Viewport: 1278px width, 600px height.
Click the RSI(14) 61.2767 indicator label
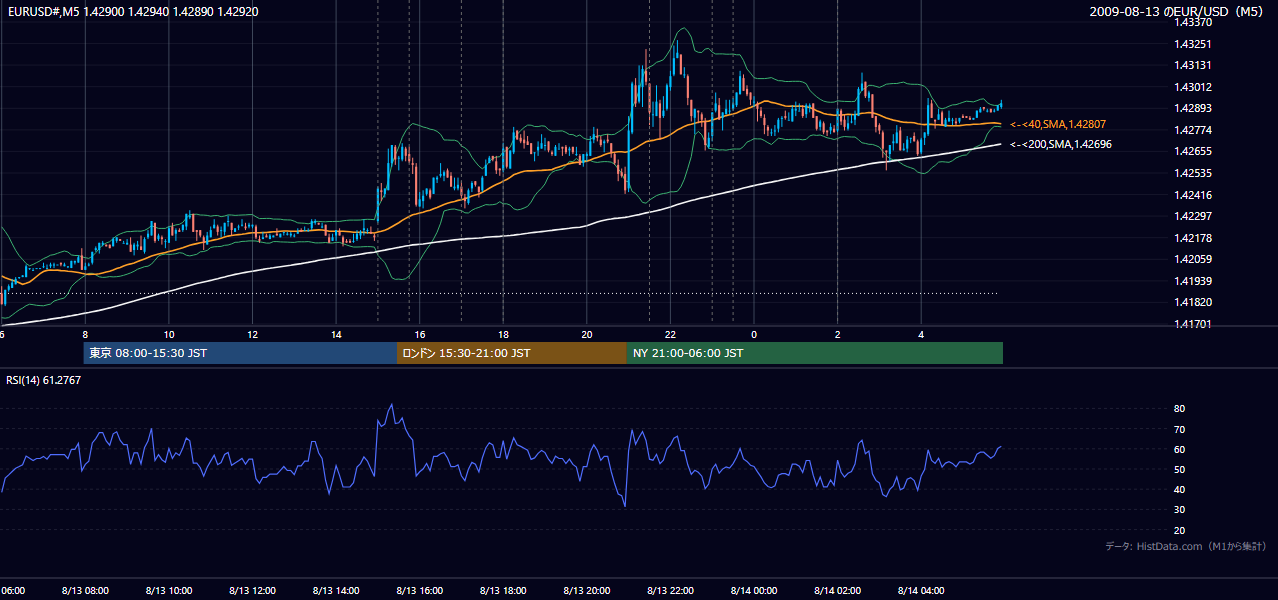(44, 380)
